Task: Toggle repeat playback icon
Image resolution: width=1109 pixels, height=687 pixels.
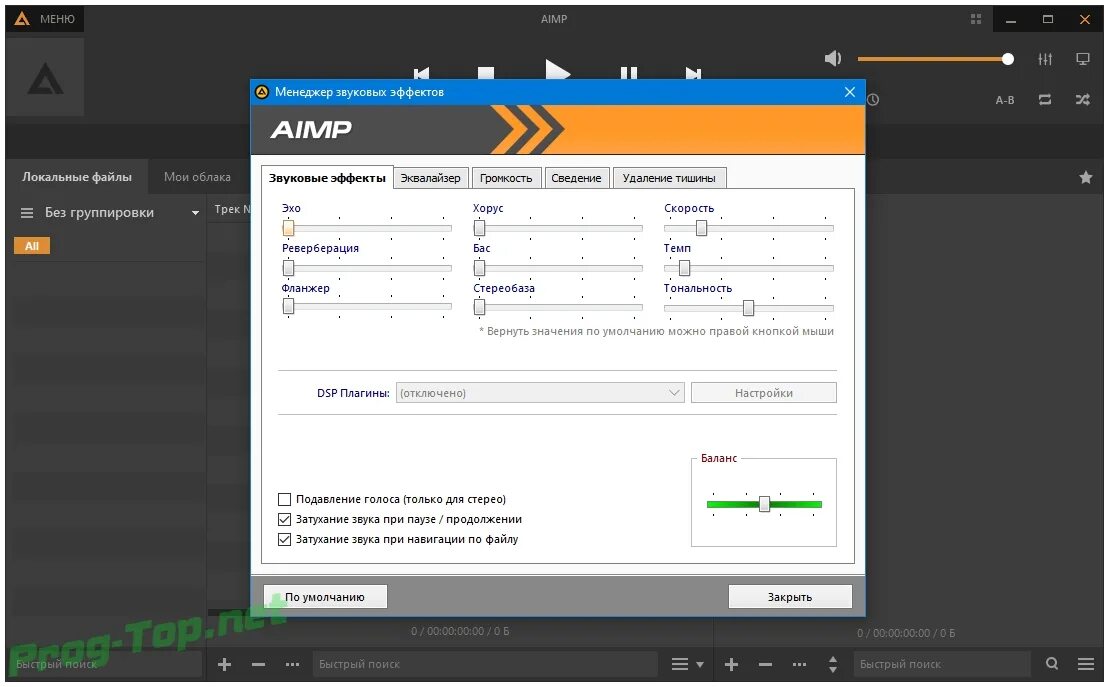Action: point(1045,100)
